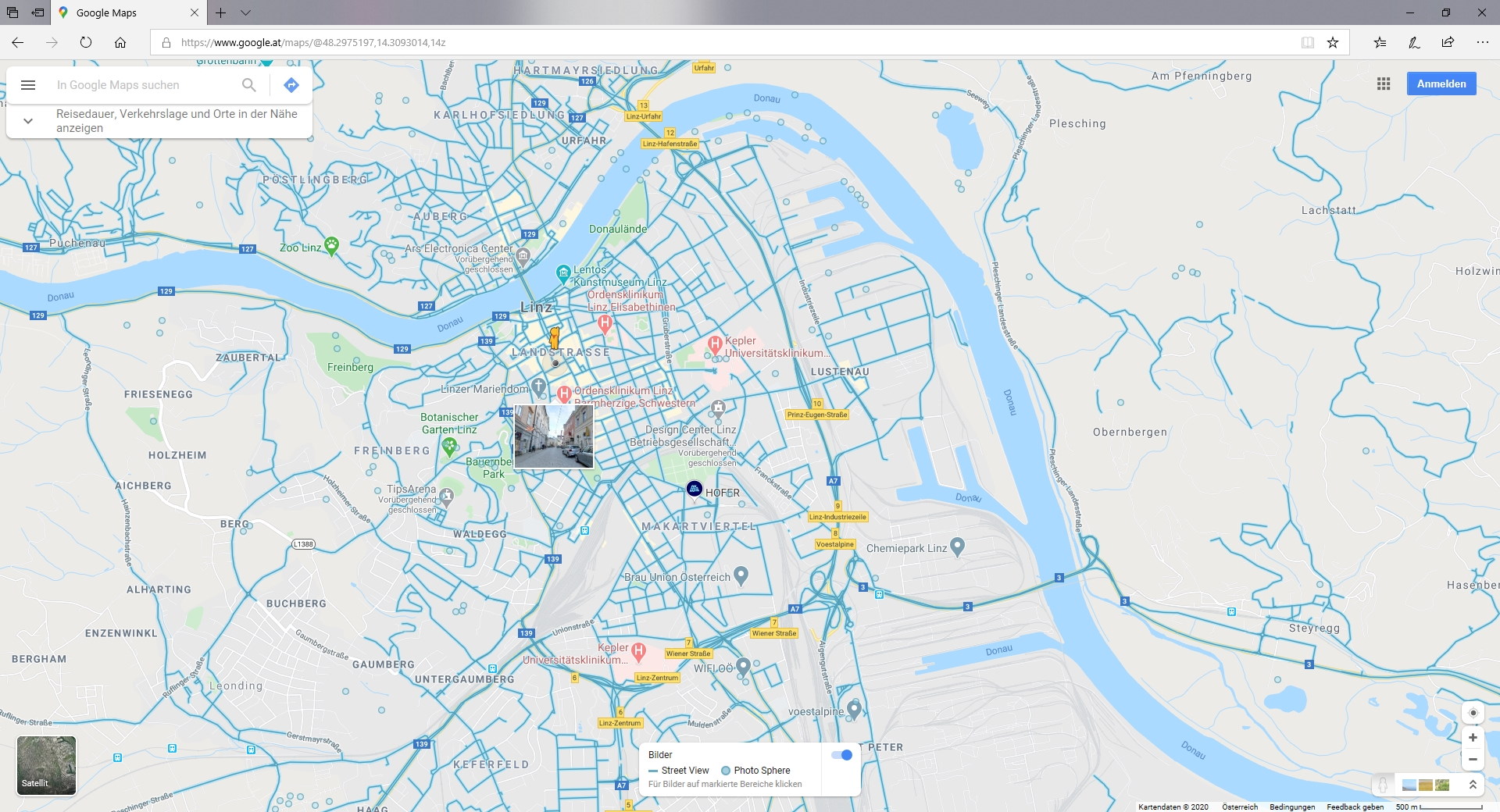
Task: Select the voestalpine pin
Action: [854, 710]
